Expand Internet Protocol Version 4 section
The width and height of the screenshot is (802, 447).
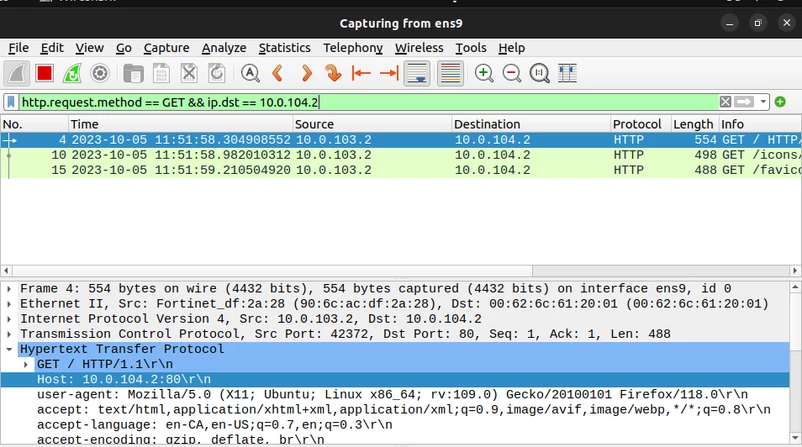click(x=9, y=319)
